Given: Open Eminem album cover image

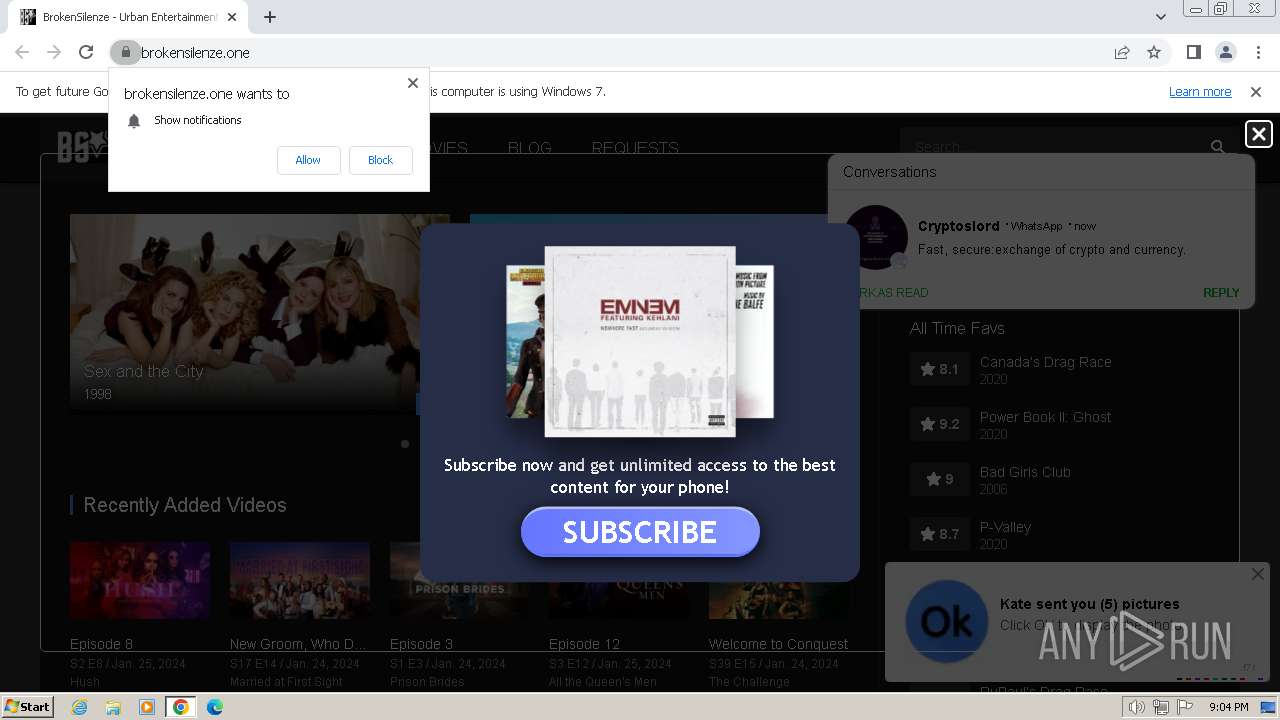Looking at the screenshot, I should pos(640,341).
